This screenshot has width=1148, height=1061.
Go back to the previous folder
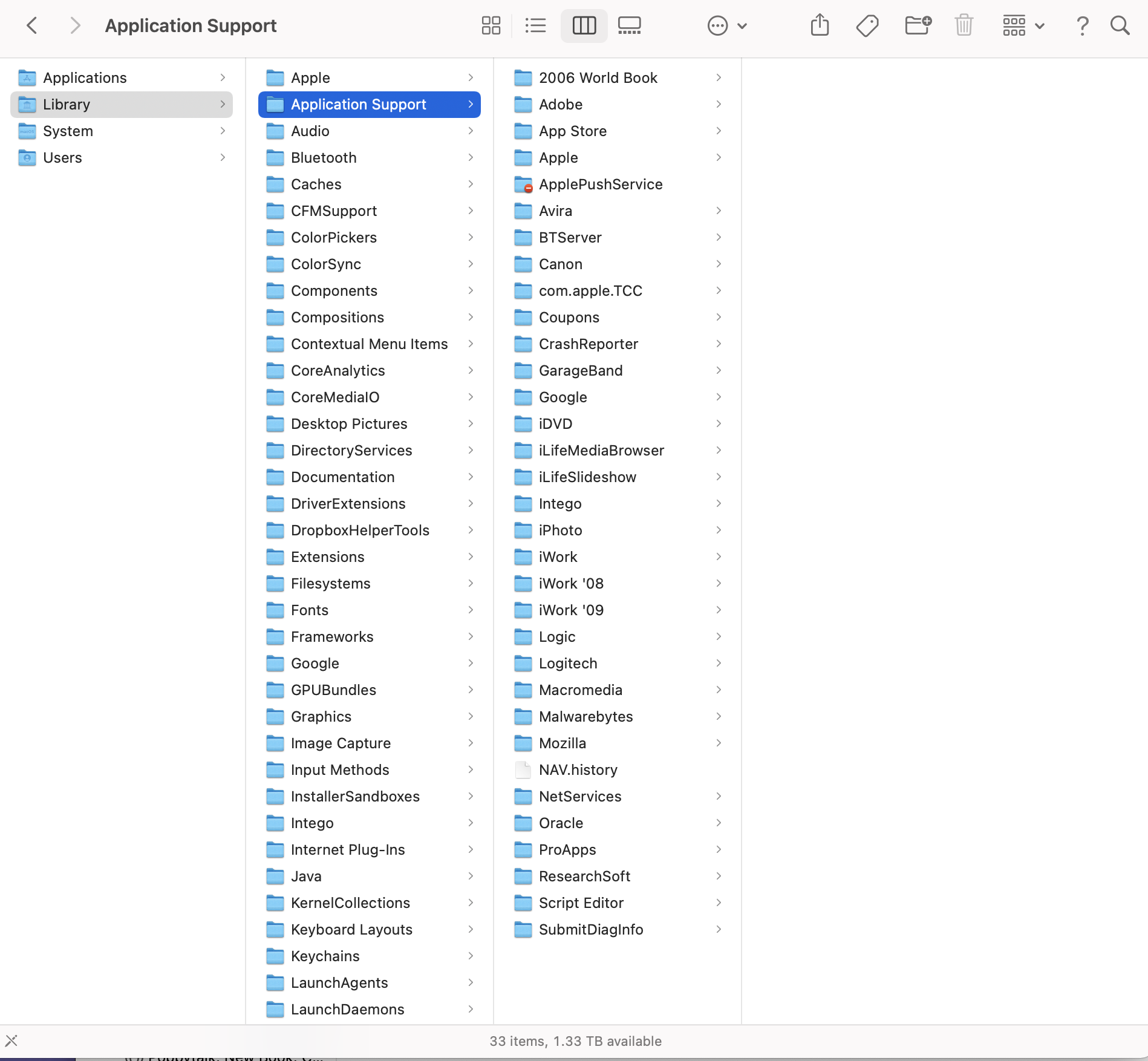[x=33, y=25]
